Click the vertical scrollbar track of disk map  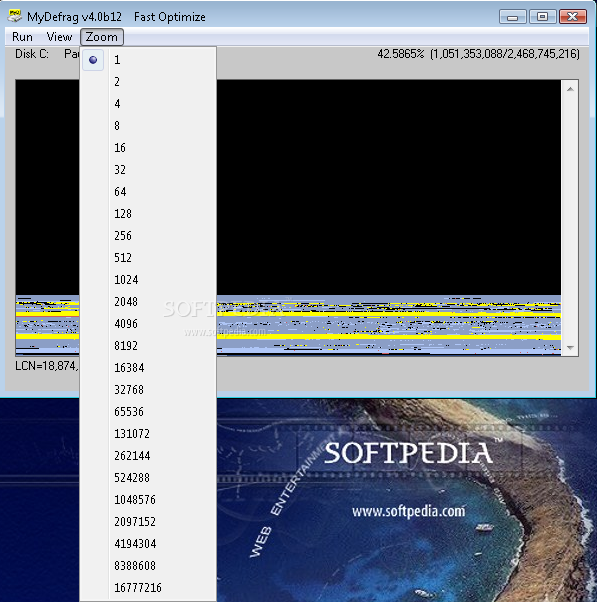[570, 218]
